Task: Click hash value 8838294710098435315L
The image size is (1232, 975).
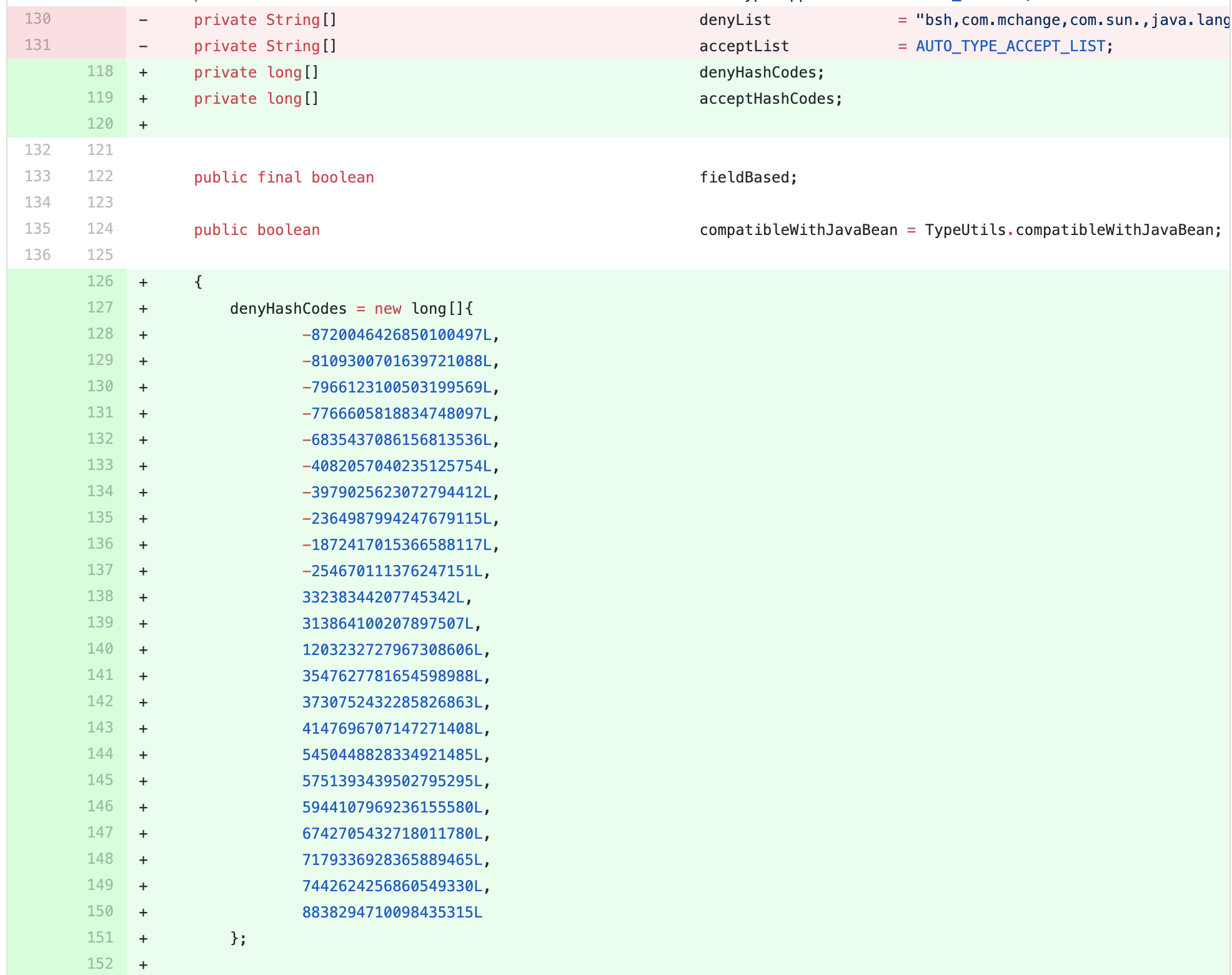Action: [x=392, y=912]
